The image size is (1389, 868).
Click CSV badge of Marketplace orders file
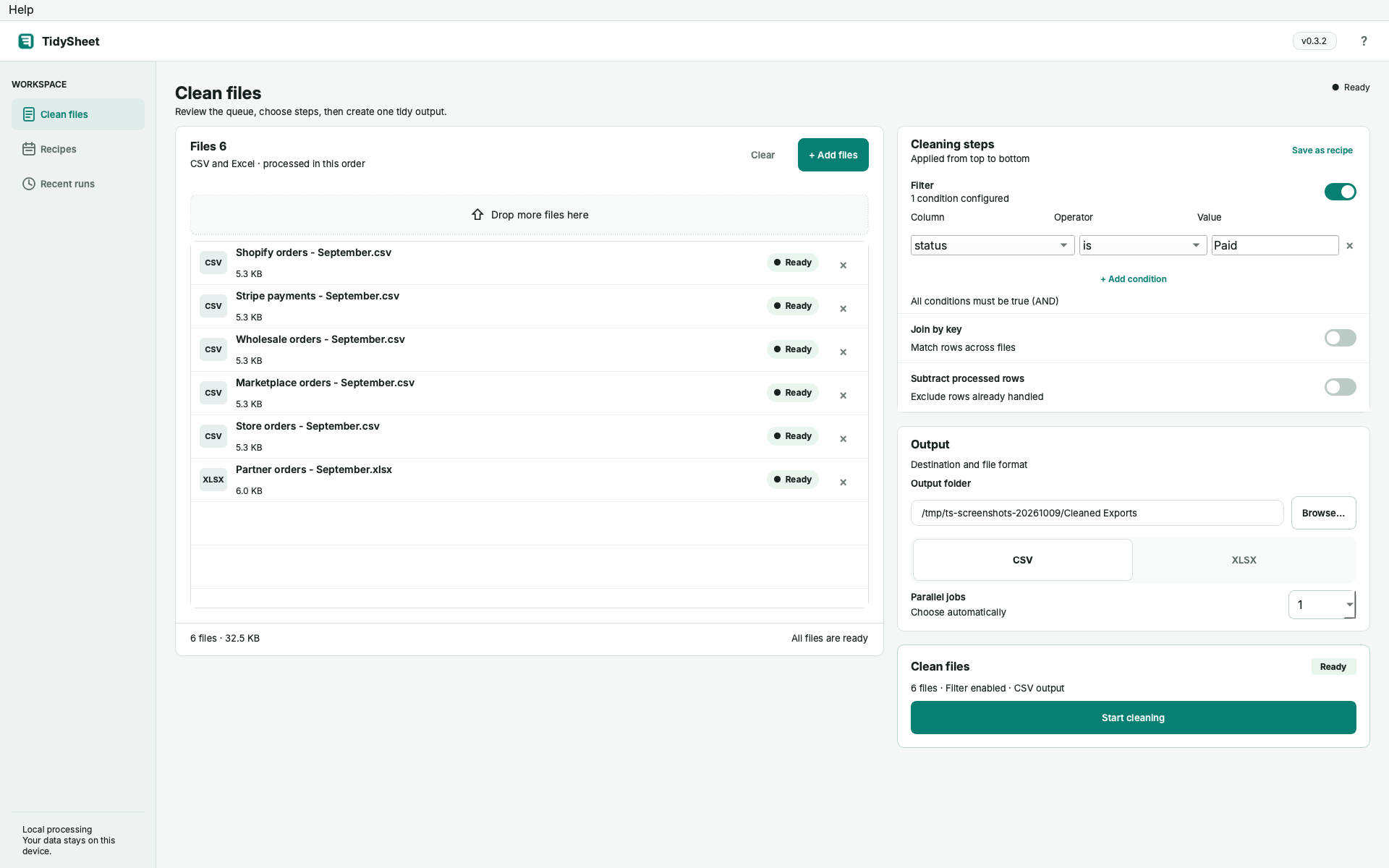[x=213, y=393]
